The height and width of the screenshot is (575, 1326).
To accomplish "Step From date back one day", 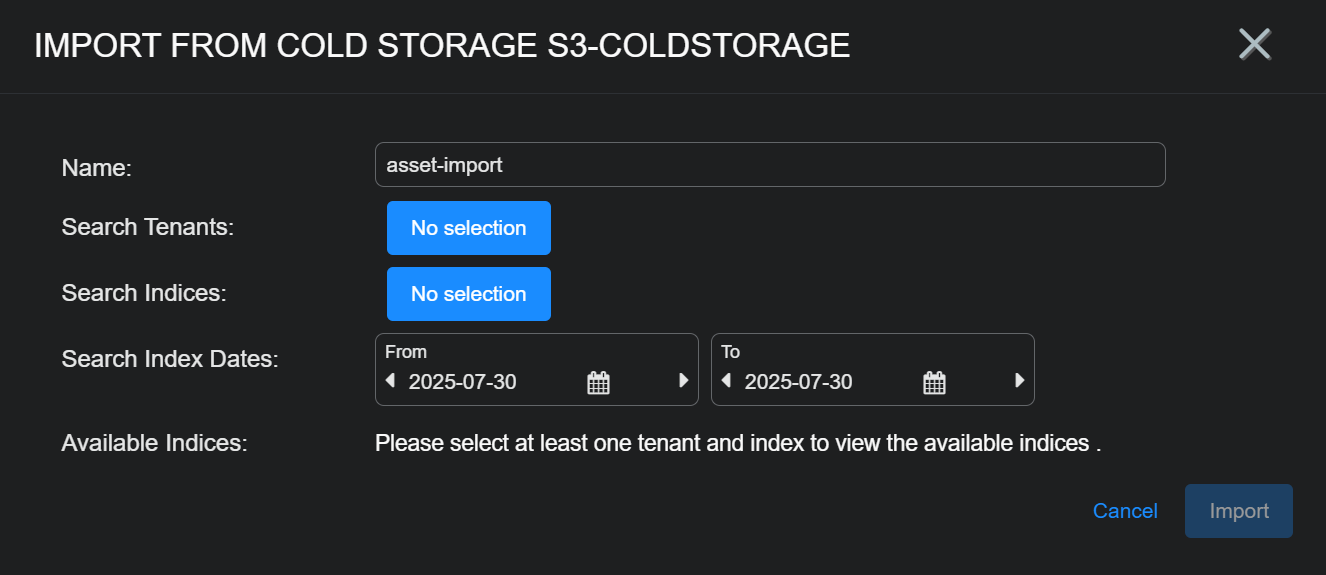I will pos(390,381).
